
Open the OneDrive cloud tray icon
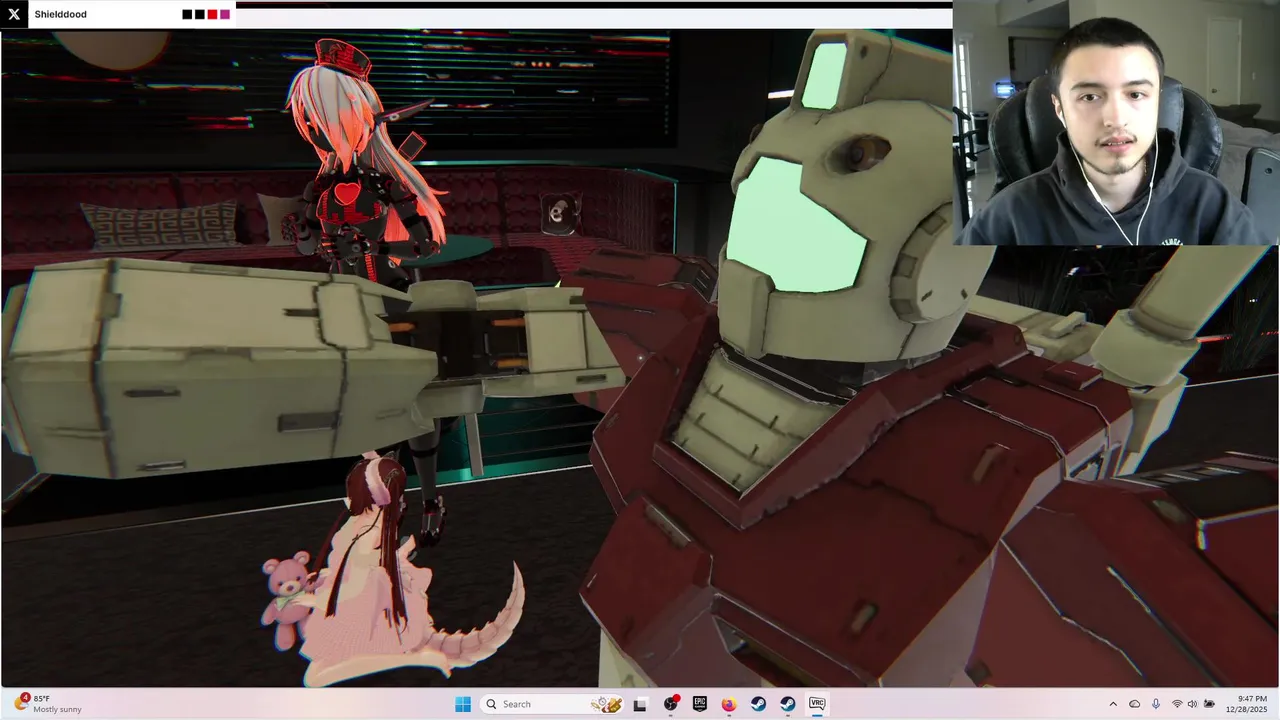(1135, 704)
